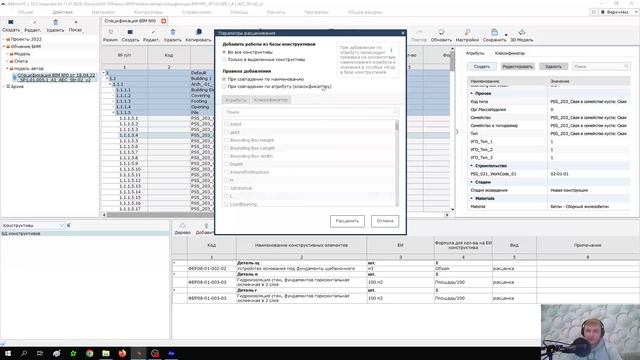
Task: Check the Bounding Box Height checkbox
Action: [x=226, y=140]
